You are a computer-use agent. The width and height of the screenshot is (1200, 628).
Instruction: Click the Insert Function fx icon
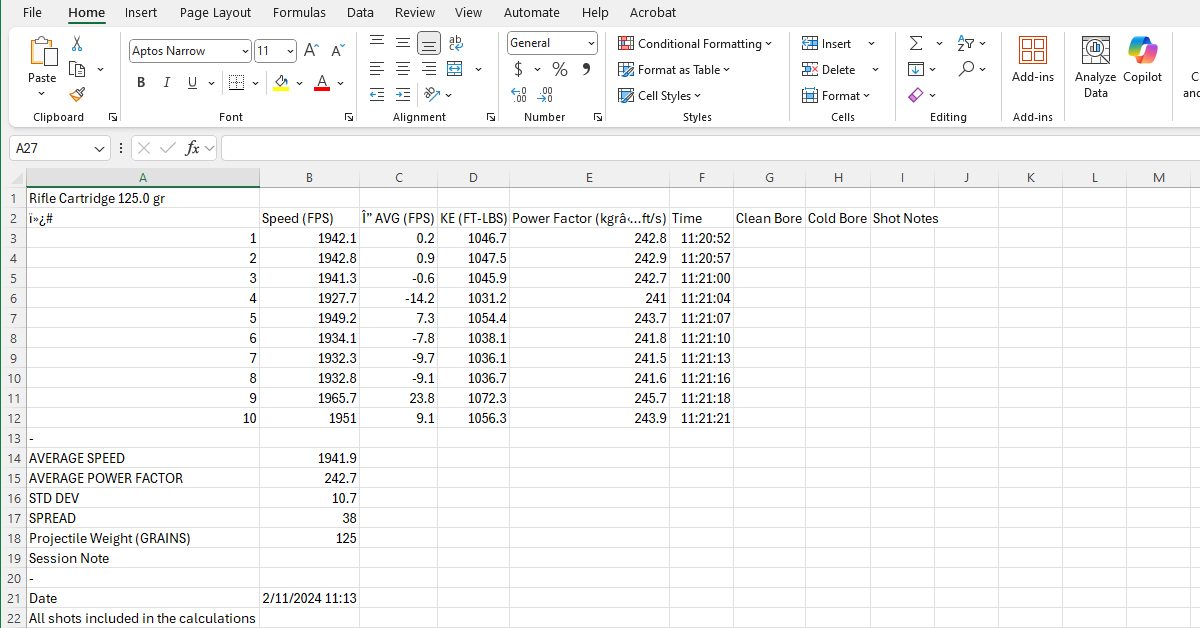point(193,148)
